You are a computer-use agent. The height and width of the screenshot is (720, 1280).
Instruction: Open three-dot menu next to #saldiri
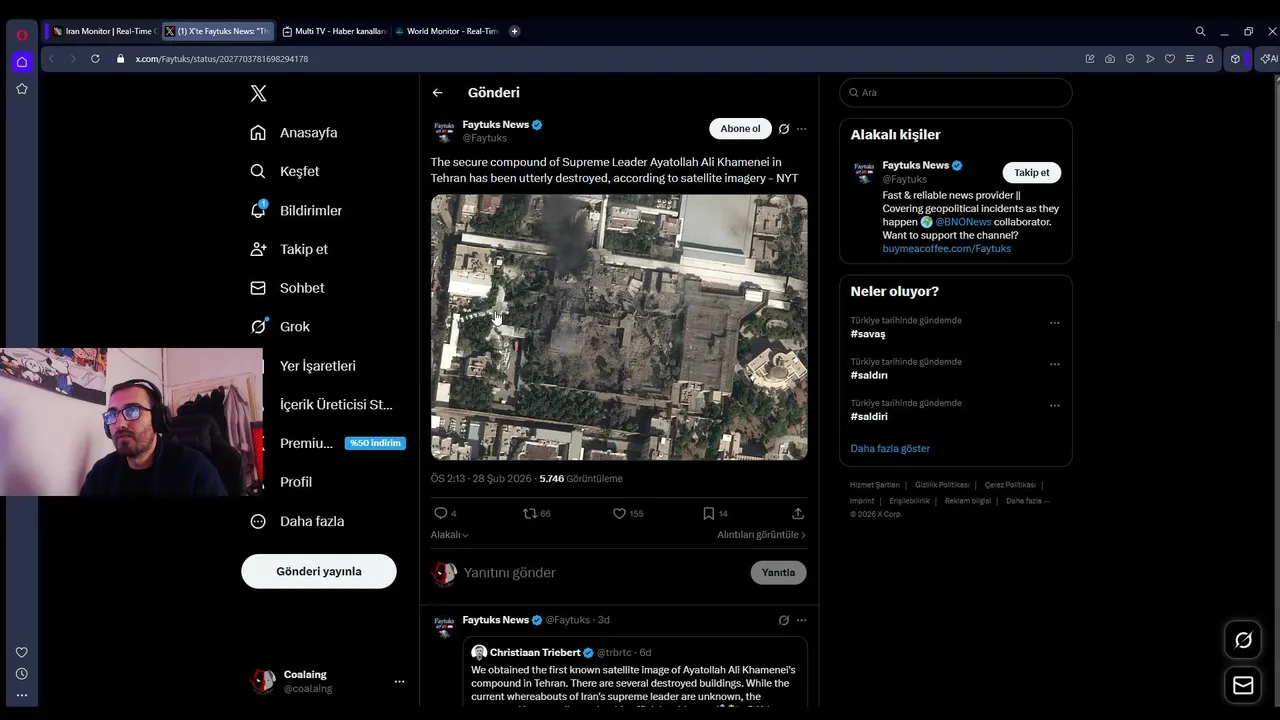click(1054, 405)
